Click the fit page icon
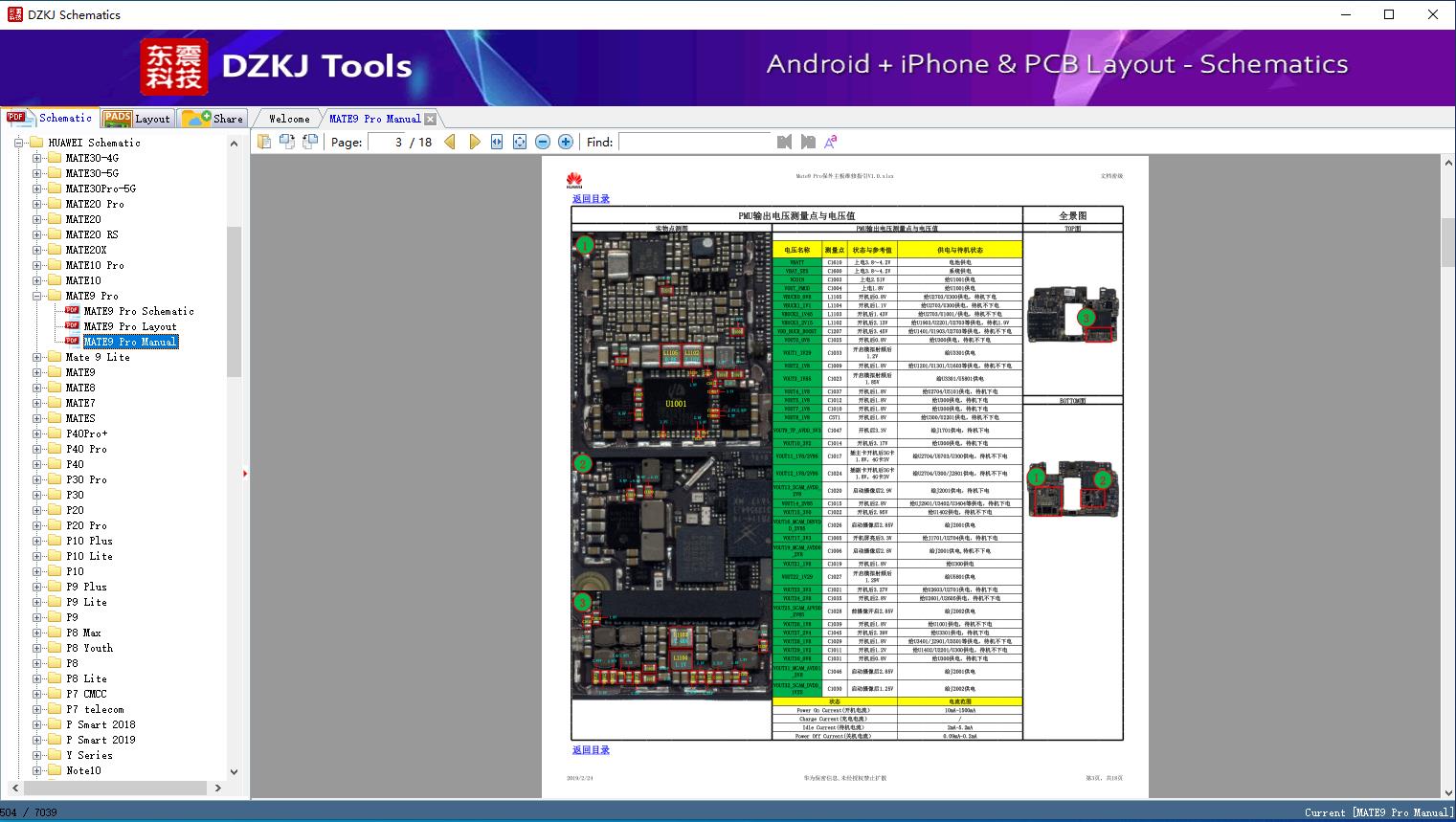The image size is (1456, 822). click(x=520, y=142)
